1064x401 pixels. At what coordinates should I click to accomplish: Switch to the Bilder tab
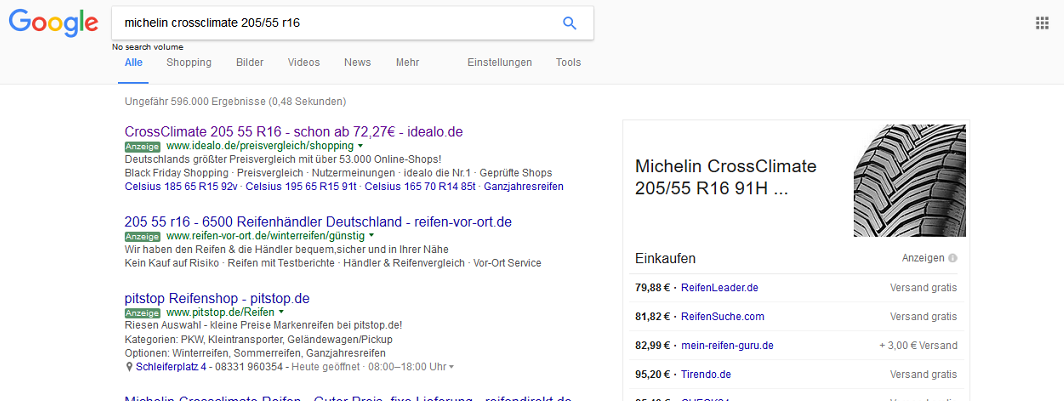pos(250,62)
